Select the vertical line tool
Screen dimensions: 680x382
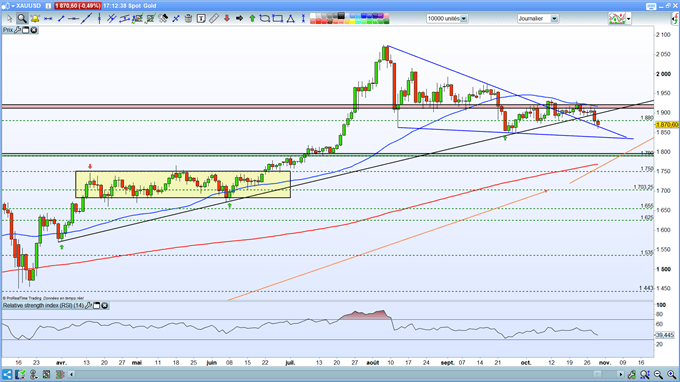[x=99, y=18]
